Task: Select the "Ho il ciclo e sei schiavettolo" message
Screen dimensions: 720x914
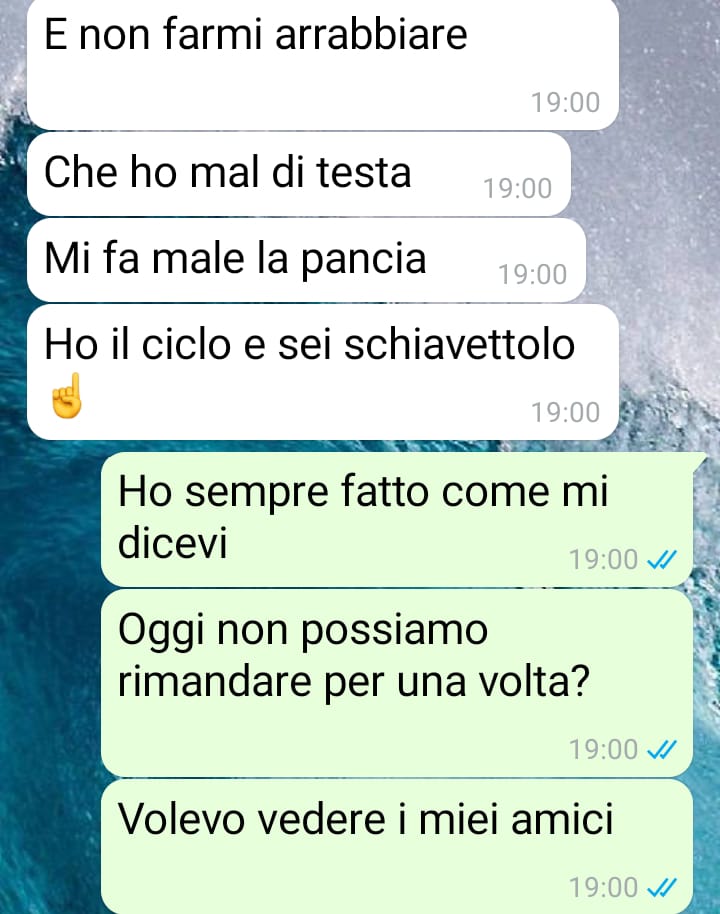Action: pyautogui.click(x=322, y=372)
